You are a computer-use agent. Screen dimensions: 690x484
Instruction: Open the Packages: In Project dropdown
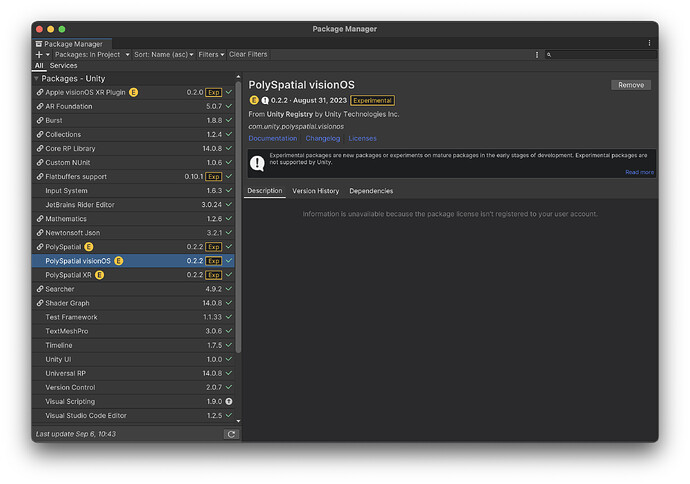92,55
